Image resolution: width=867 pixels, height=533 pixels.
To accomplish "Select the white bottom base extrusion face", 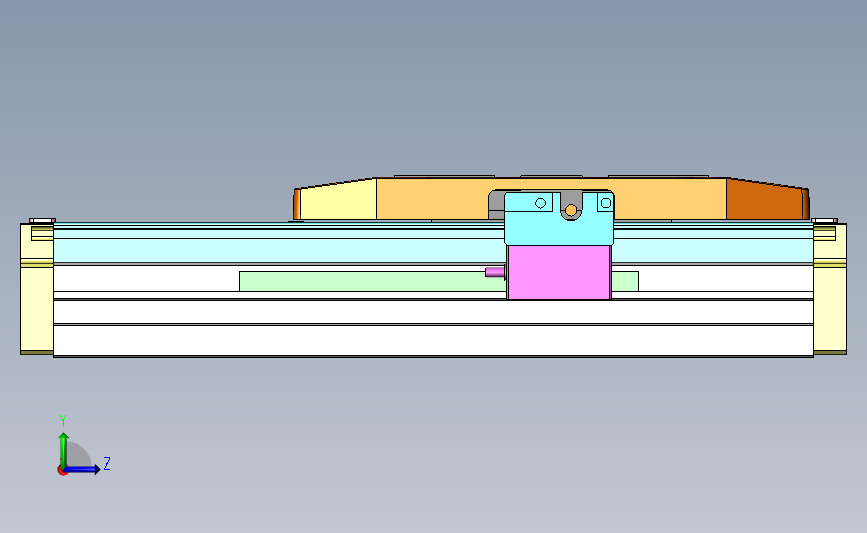I will (x=434, y=341).
